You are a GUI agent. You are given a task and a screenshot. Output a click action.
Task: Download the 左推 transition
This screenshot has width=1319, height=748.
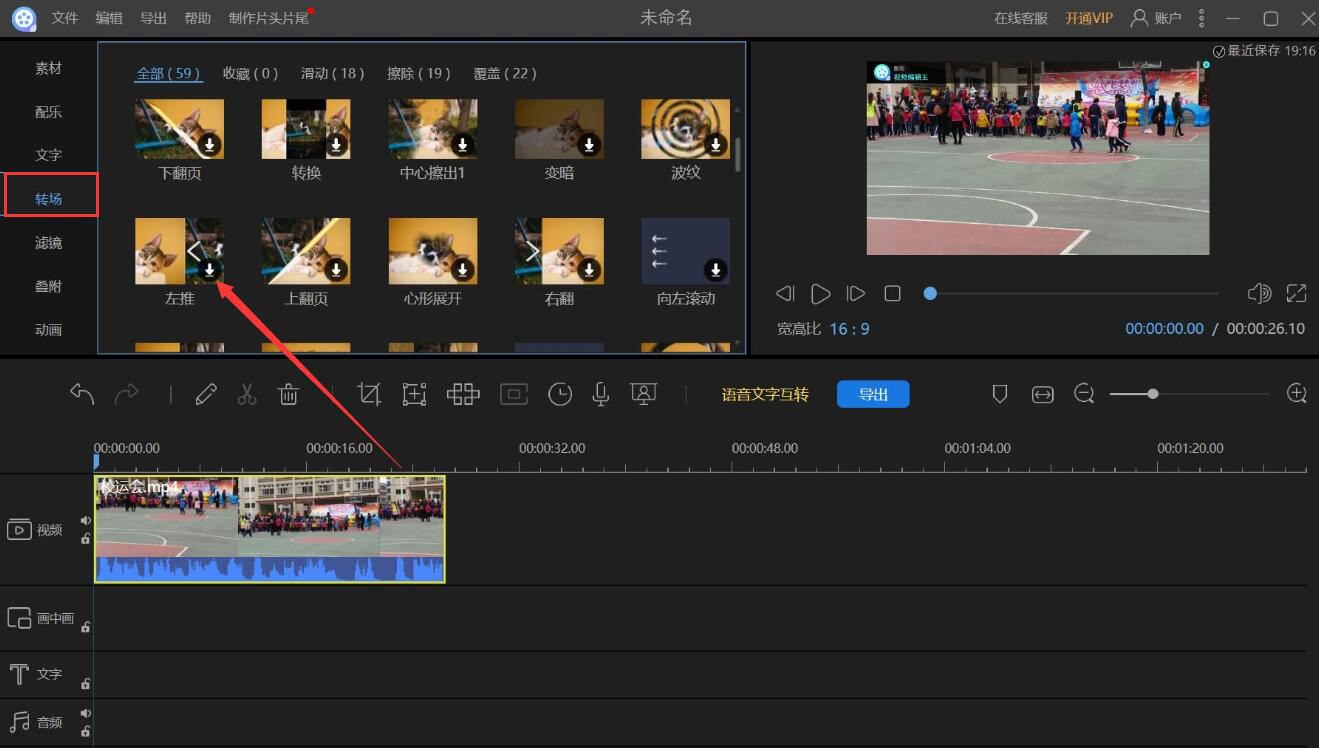point(209,270)
